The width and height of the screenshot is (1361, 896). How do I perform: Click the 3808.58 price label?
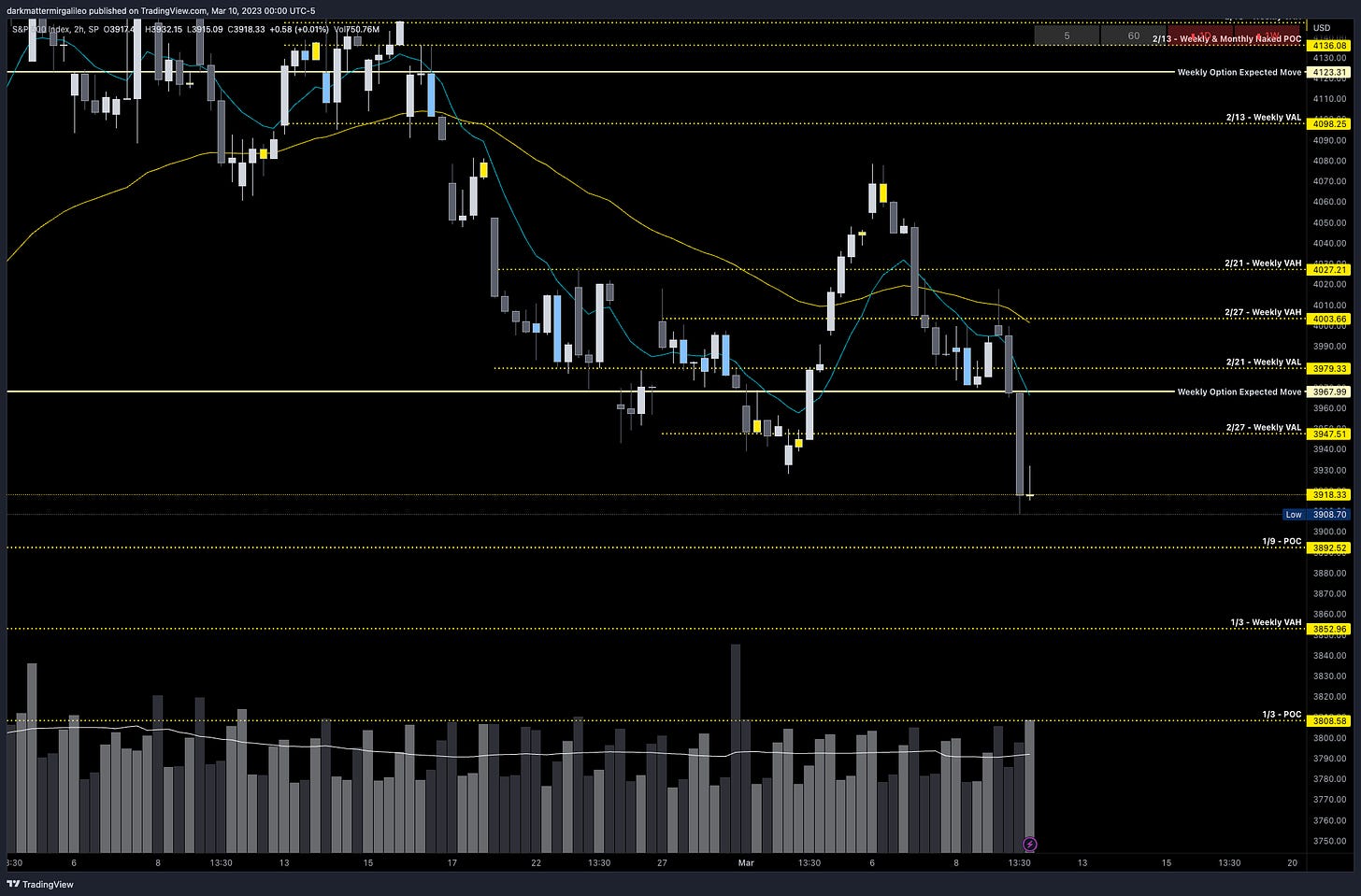[x=1330, y=720]
